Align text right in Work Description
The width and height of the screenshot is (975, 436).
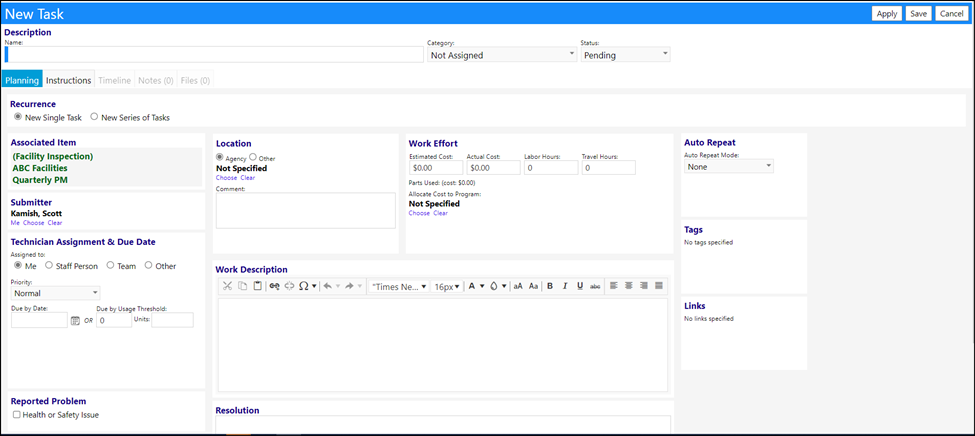(644, 285)
